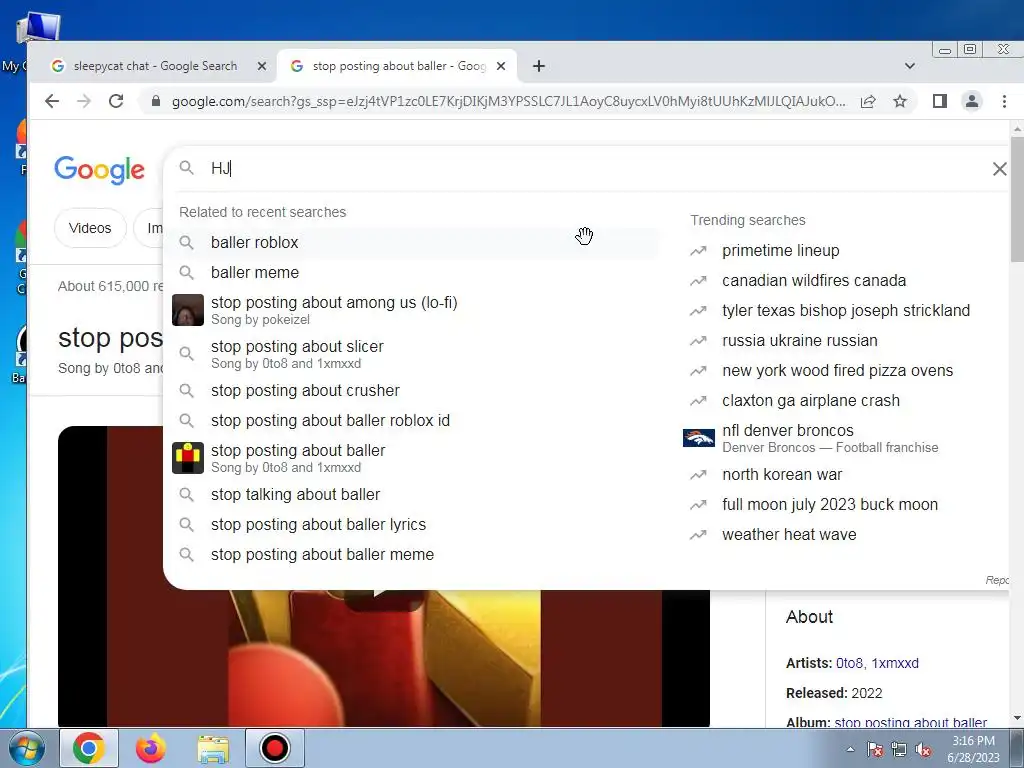
Task: Open a new tab with the plus button
Action: (539, 66)
